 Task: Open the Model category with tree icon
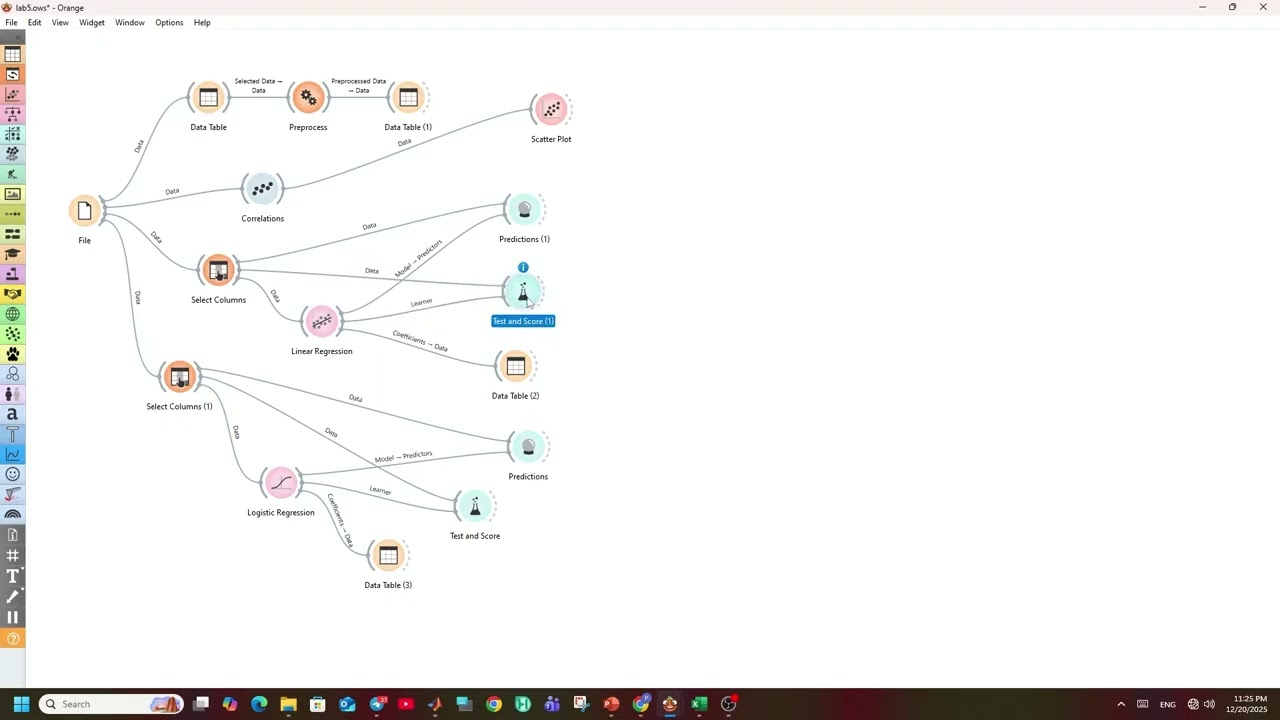(x=13, y=115)
